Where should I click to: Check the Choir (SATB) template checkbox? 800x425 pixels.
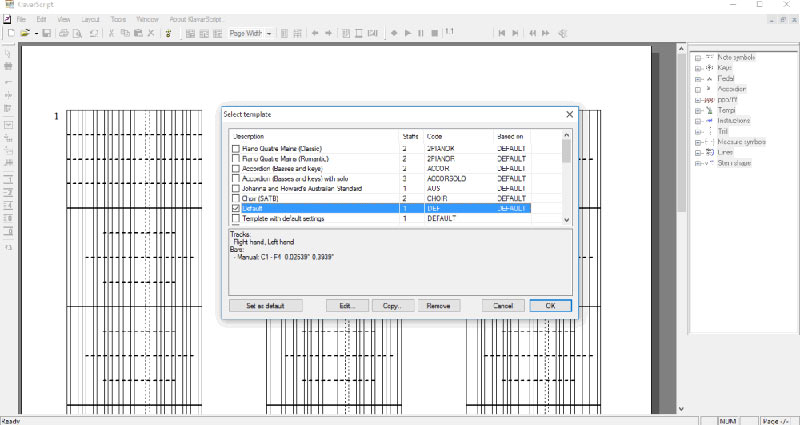(236, 198)
